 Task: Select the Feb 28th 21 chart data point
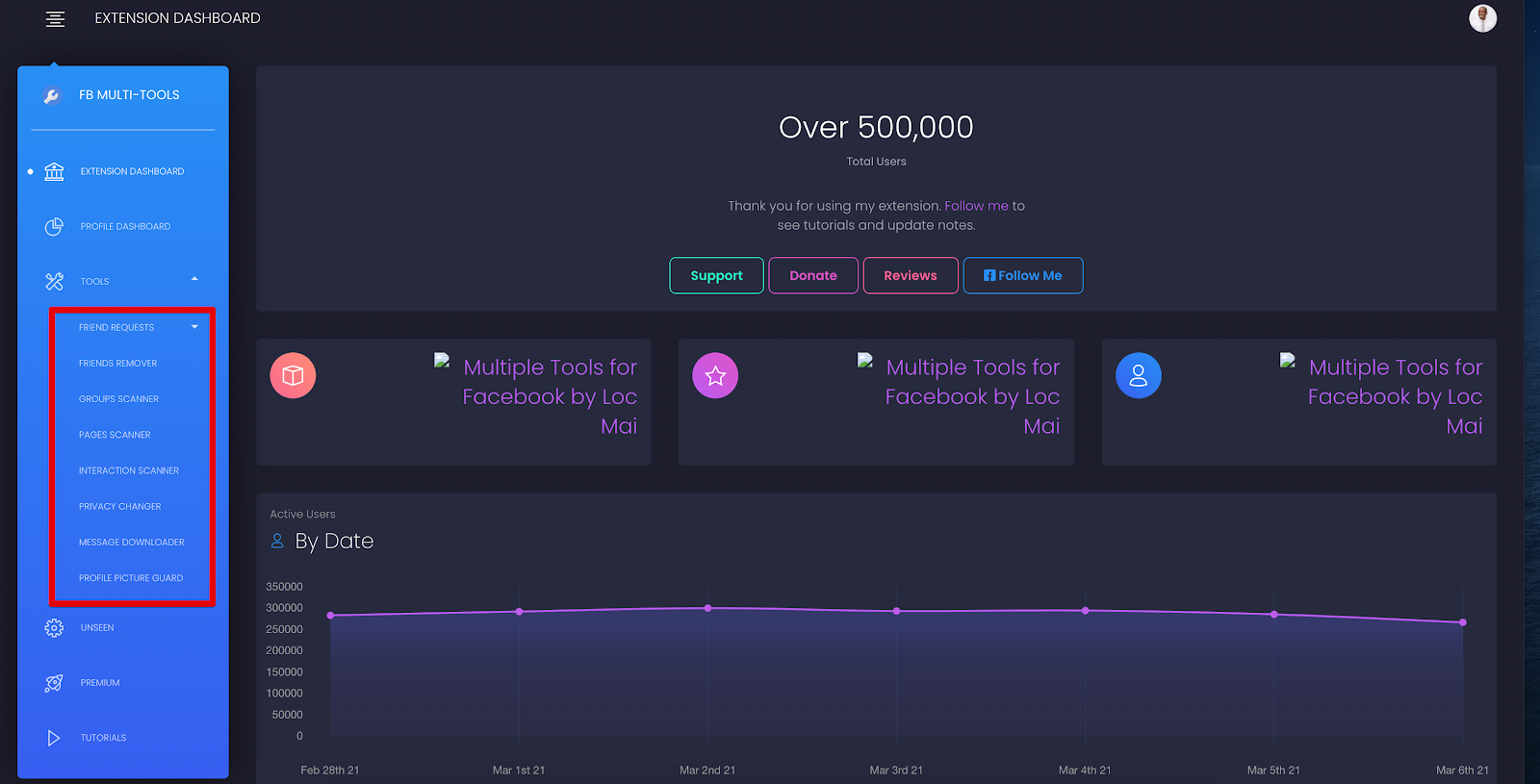point(330,616)
